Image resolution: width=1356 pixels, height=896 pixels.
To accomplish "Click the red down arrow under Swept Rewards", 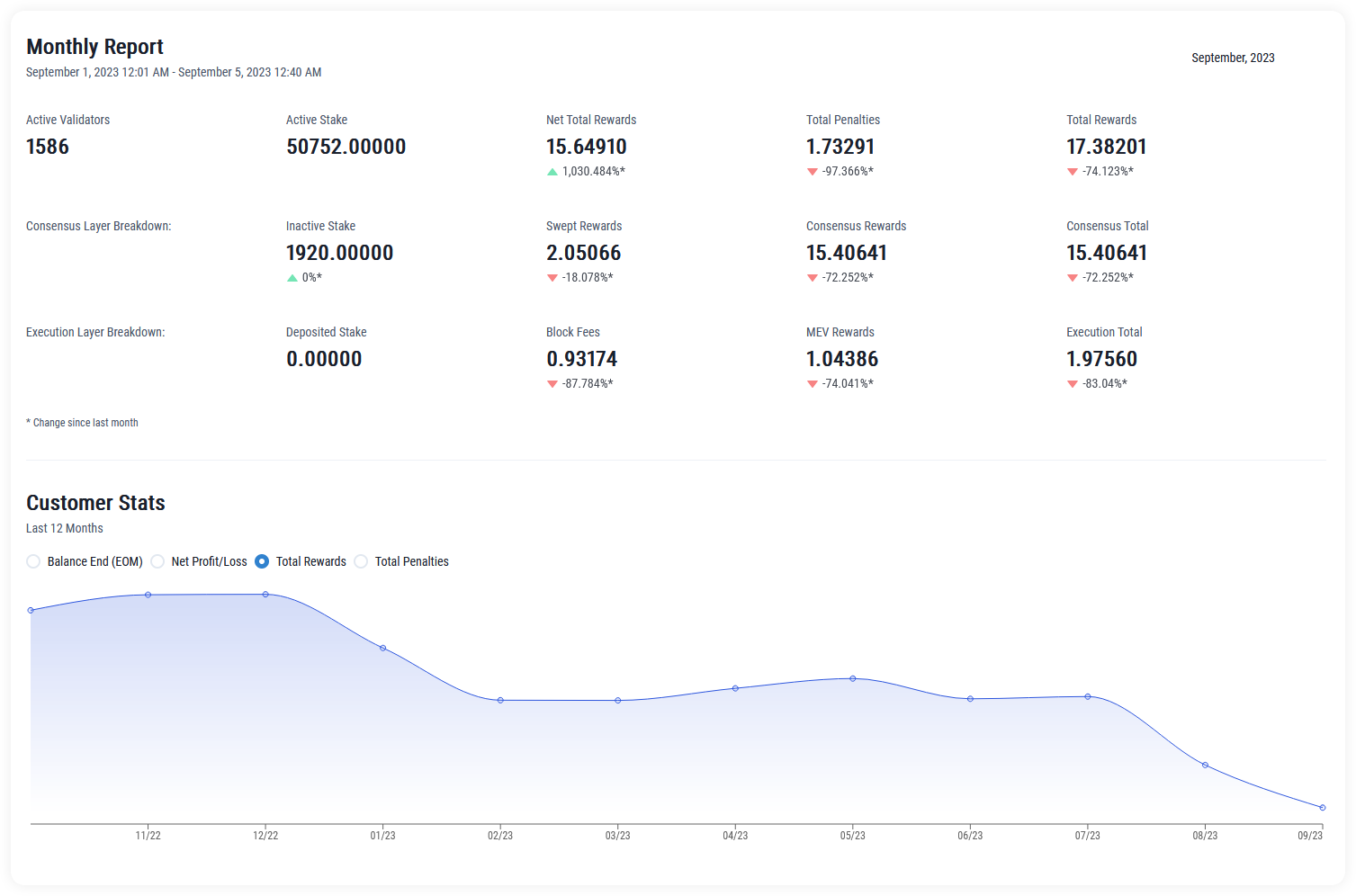I will click(552, 278).
